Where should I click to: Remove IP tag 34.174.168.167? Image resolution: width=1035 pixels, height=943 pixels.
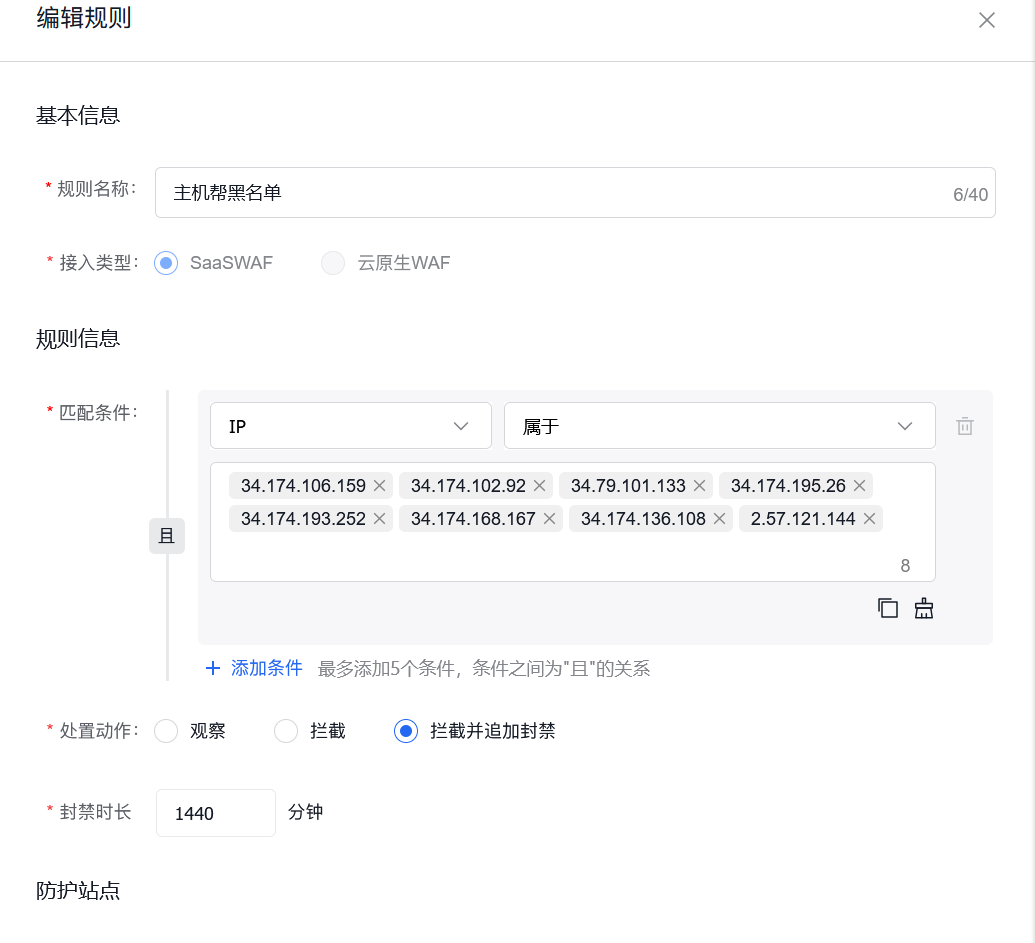549,519
